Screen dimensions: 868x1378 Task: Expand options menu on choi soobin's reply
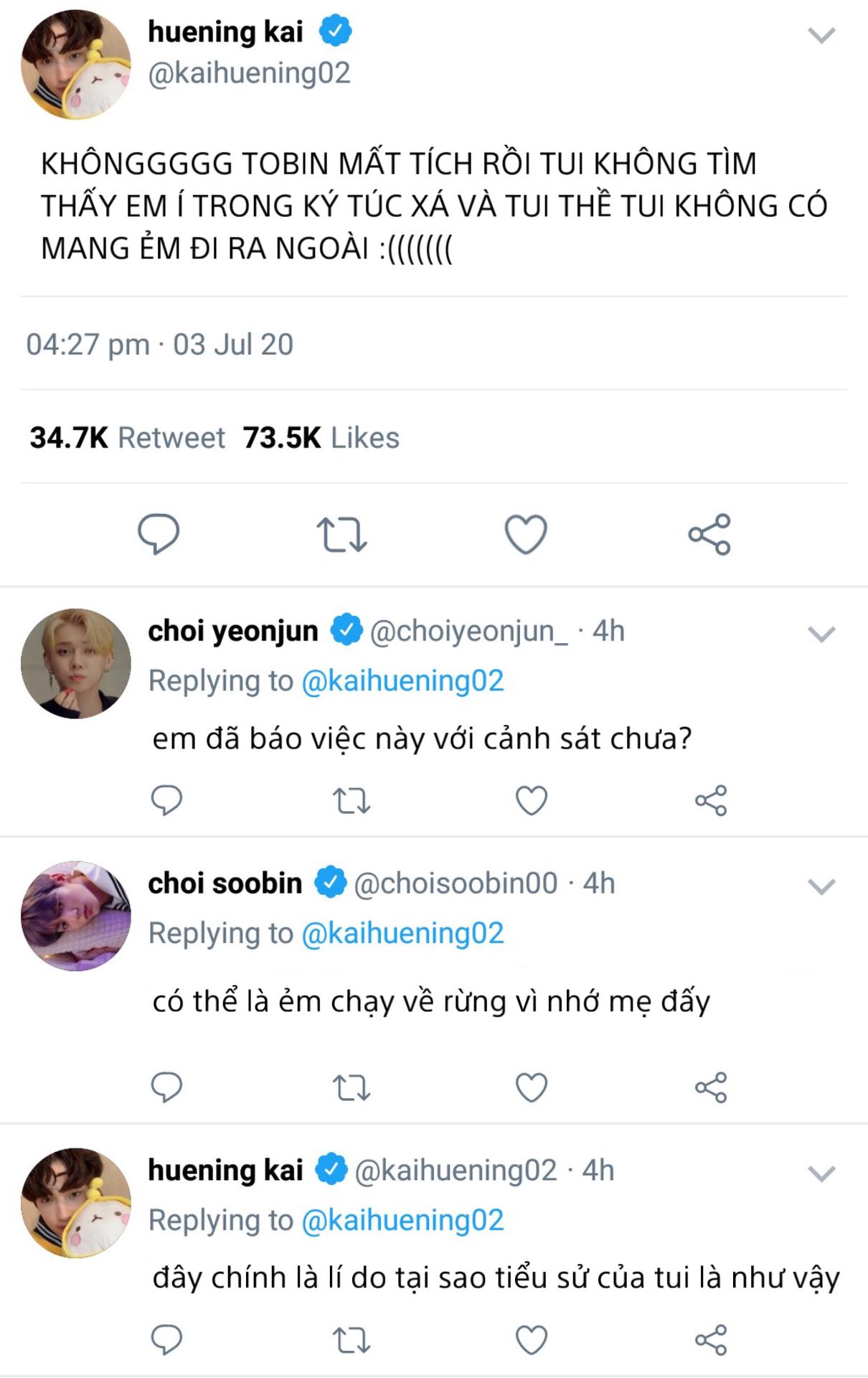pyautogui.click(x=821, y=886)
